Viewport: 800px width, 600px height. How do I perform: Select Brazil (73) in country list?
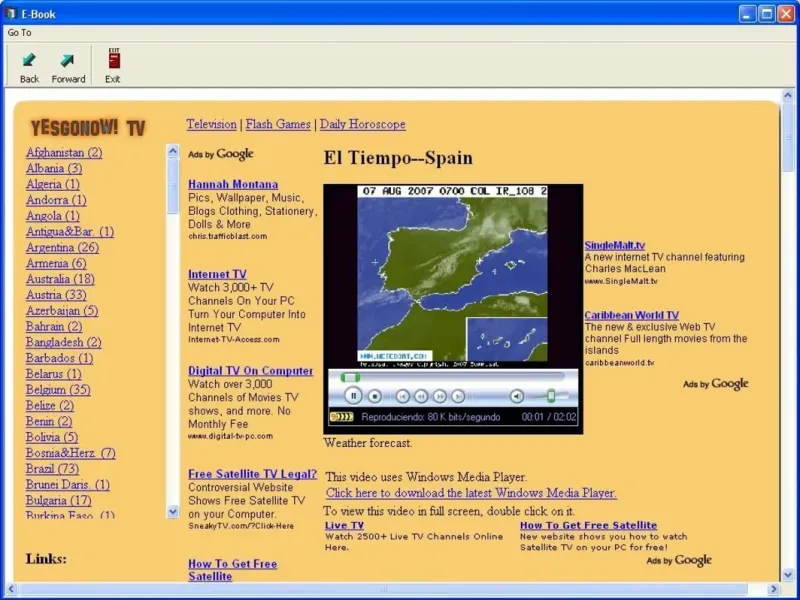click(x=53, y=469)
